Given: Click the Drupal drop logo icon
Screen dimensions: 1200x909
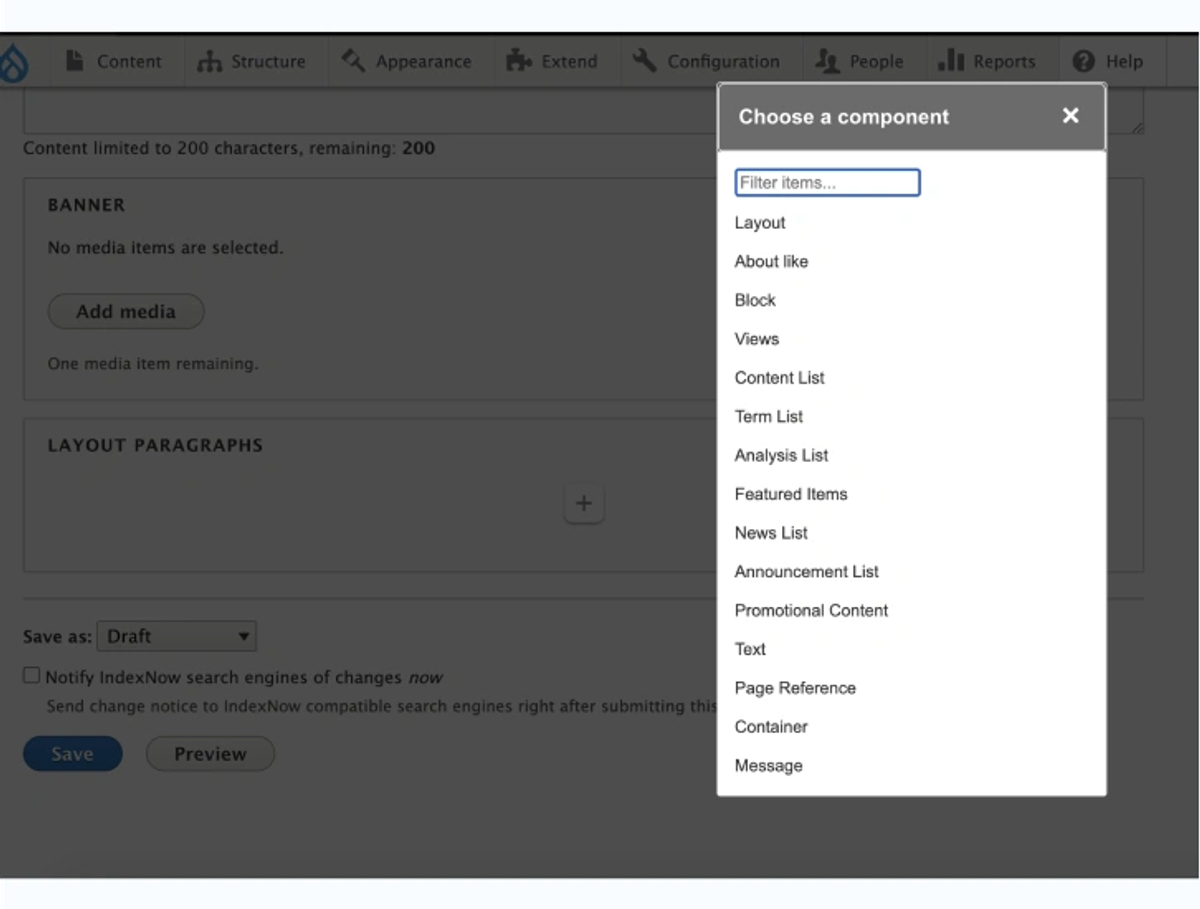Looking at the screenshot, I should [x=14, y=62].
